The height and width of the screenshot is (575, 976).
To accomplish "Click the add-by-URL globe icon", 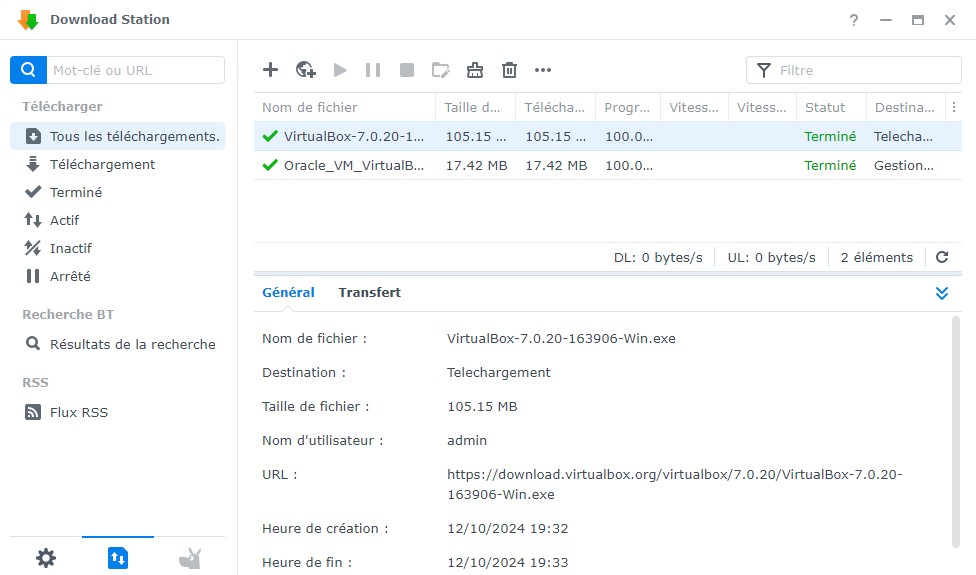I will point(306,70).
